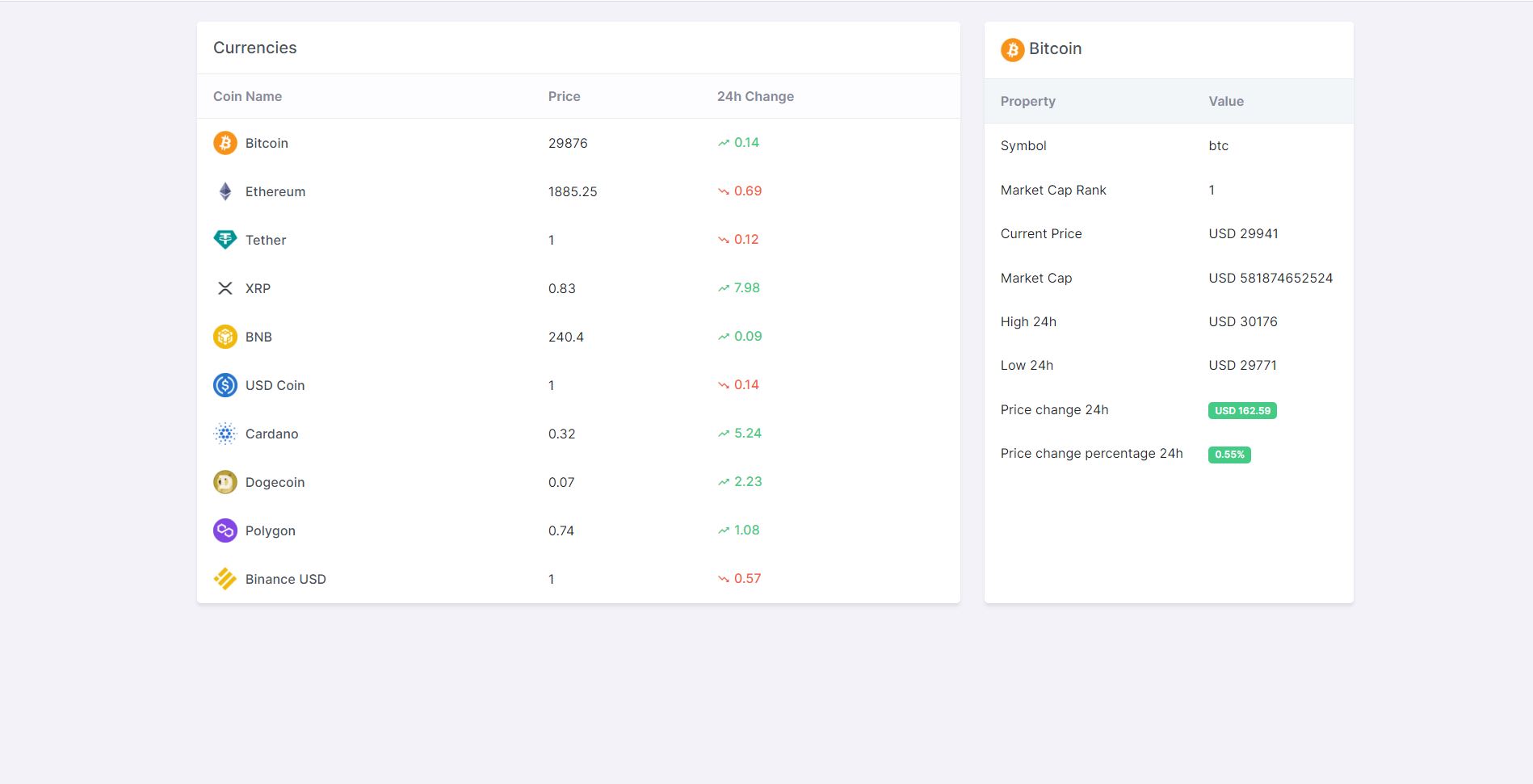Click the Binance USD diamond icon
The image size is (1533, 784).
[x=225, y=579]
